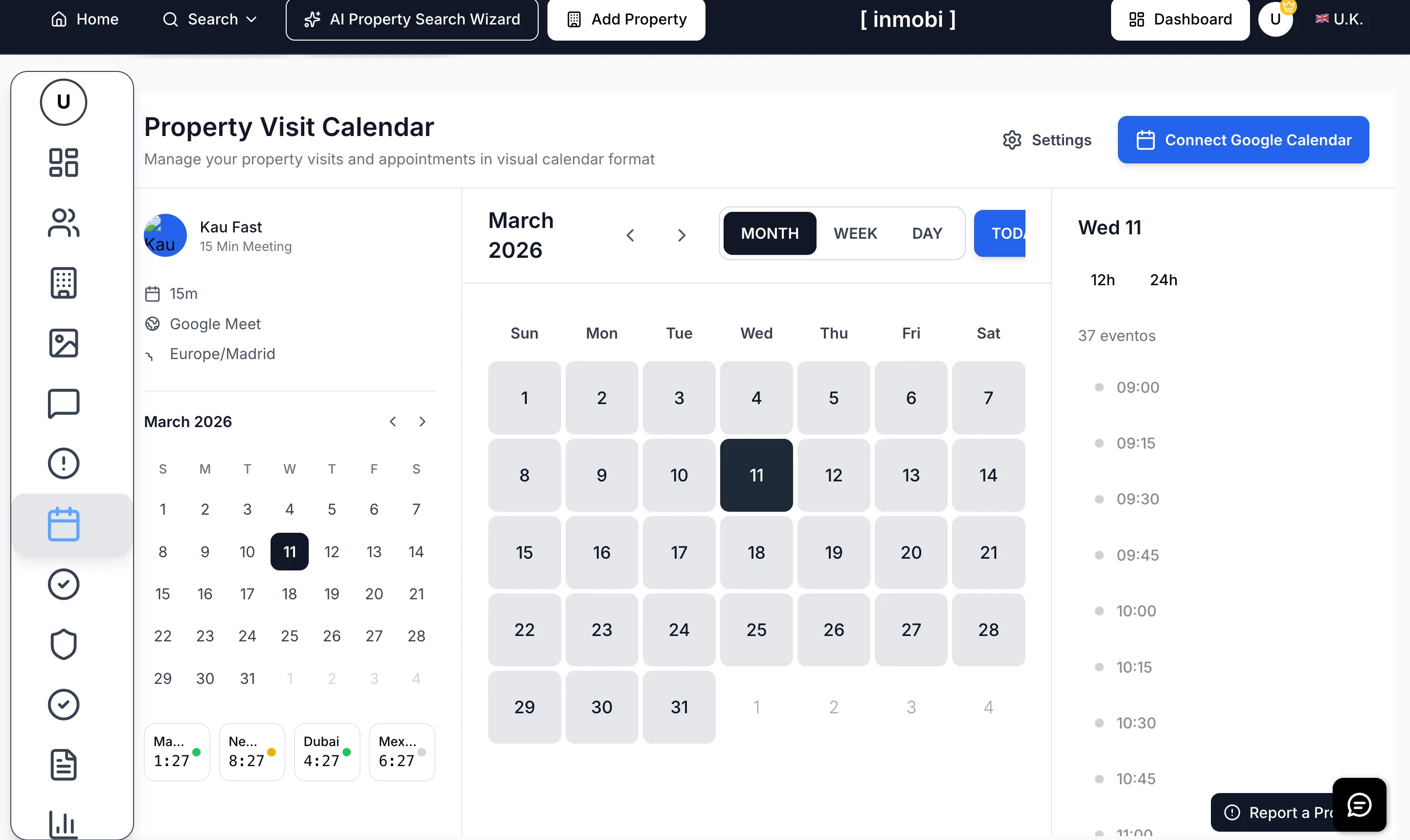Go back a month in the mini calendar
1410x840 pixels.
[393, 421]
